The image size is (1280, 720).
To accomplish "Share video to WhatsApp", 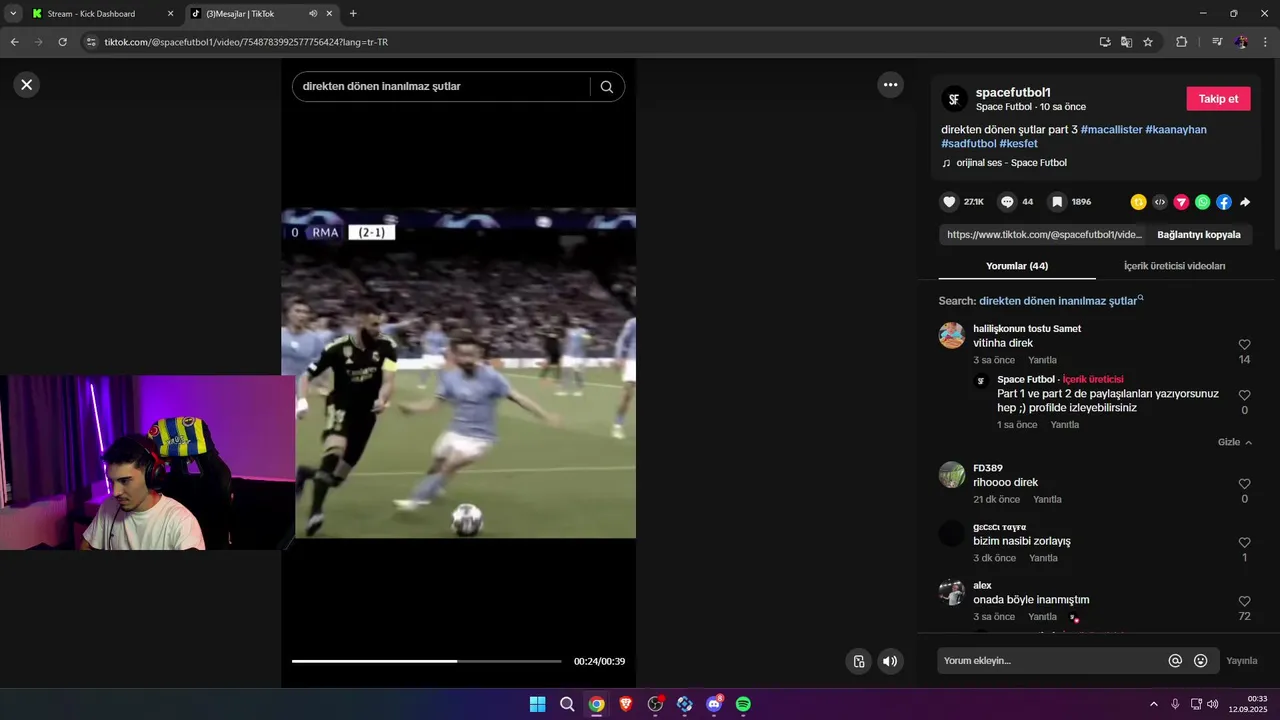I will 1203,202.
